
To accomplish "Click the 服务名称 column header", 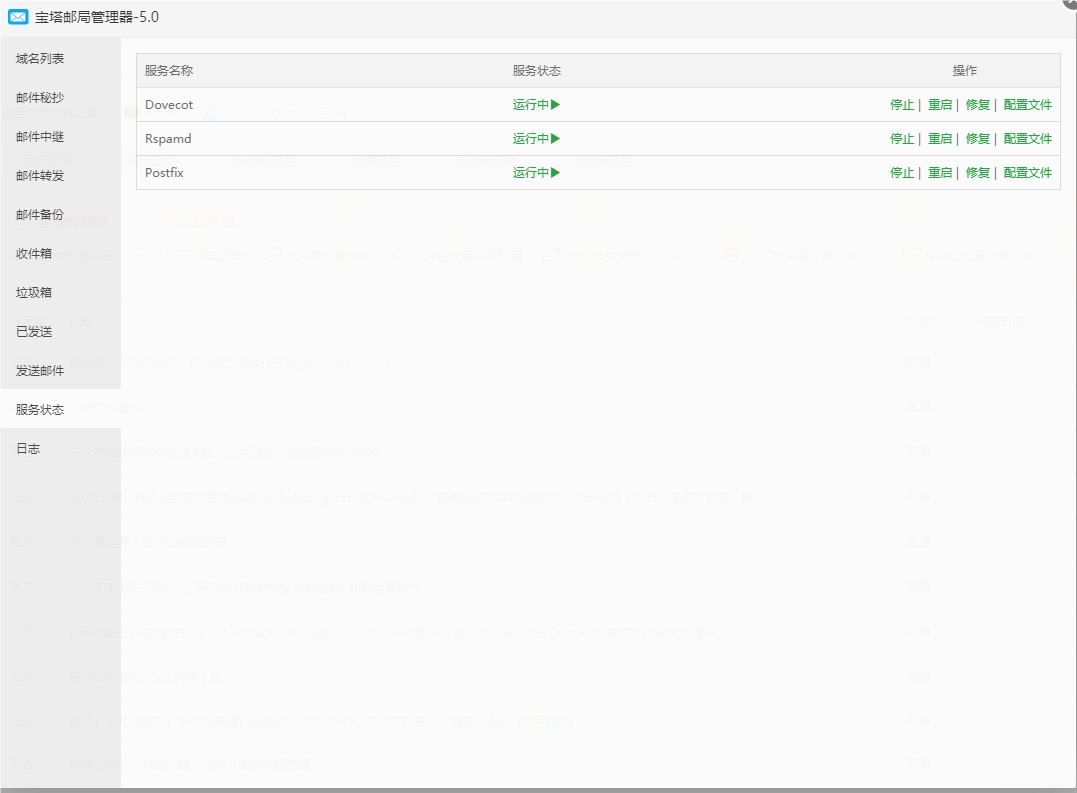I will 169,71.
